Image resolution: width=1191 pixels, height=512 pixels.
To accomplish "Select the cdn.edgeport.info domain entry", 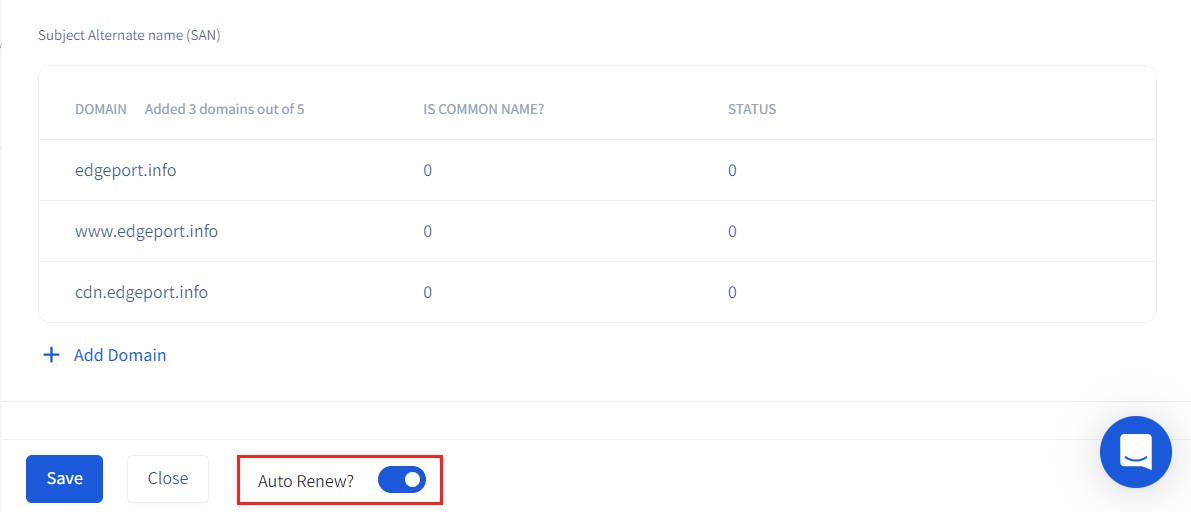I will pyautogui.click(x=141, y=292).
